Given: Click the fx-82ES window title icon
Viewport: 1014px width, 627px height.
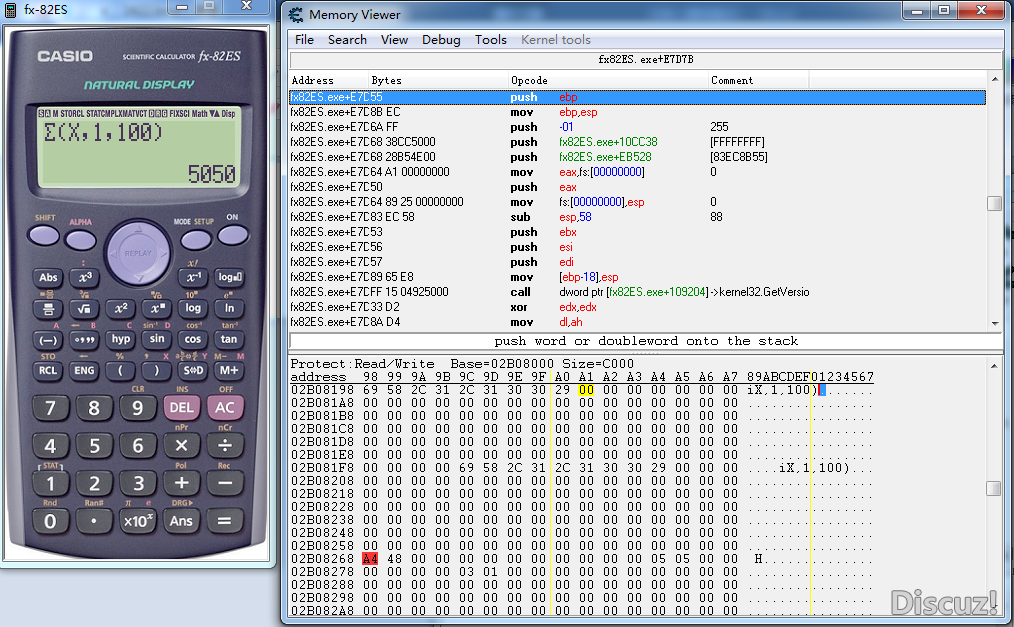Looking at the screenshot, I should [10, 10].
